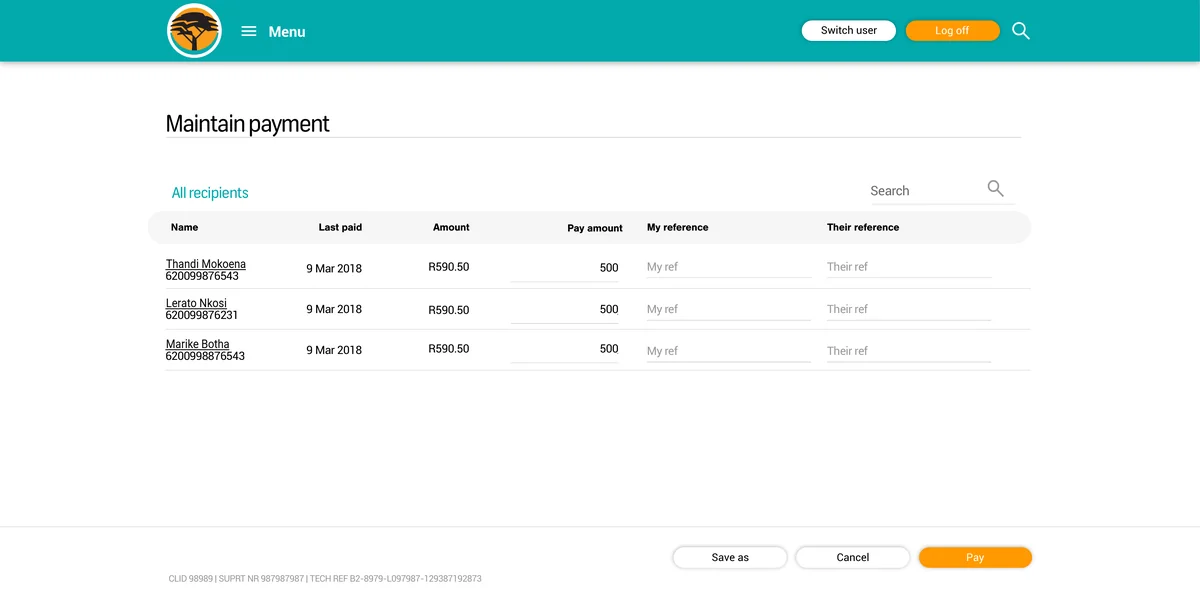Click My ref field for Thandi Mokoena
1200x589 pixels.
[x=728, y=267]
